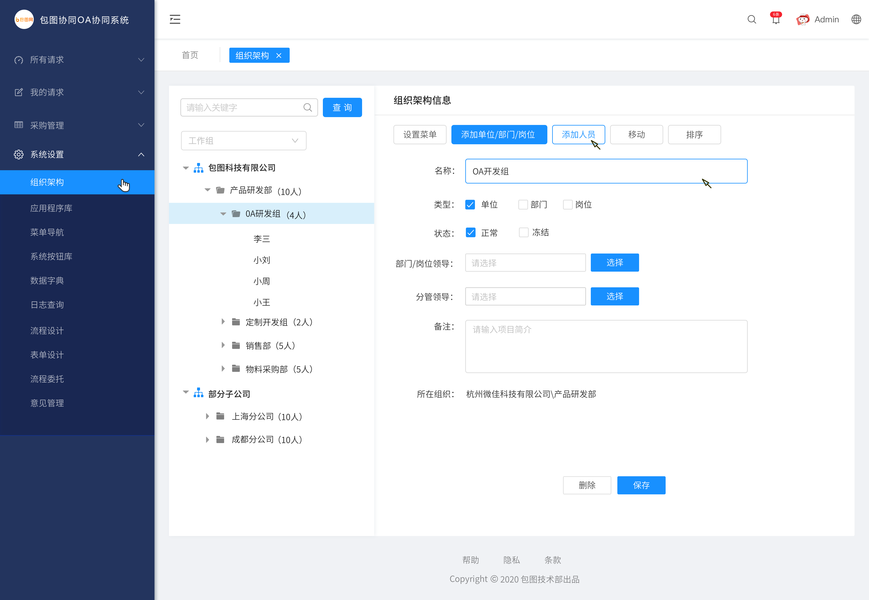Click 我的请求 edit icon in sidebar
This screenshot has height=600, width=869.
click(x=19, y=92)
